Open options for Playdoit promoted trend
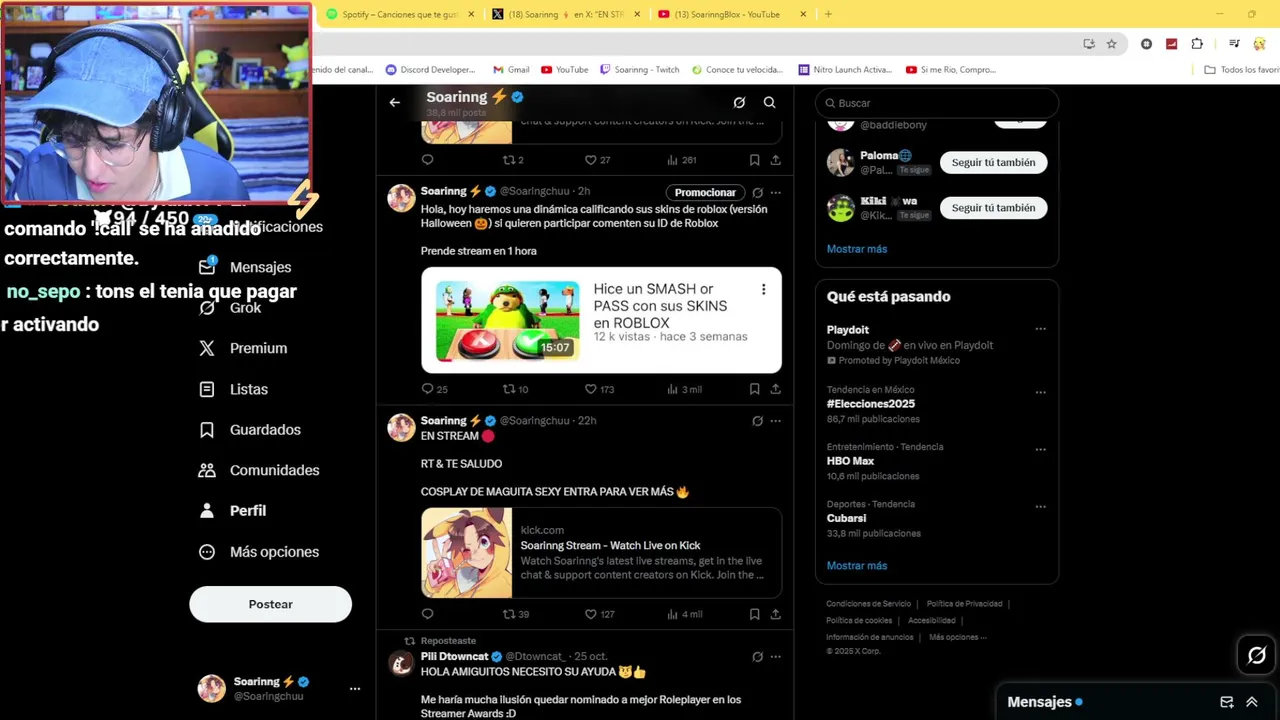 1040,329
